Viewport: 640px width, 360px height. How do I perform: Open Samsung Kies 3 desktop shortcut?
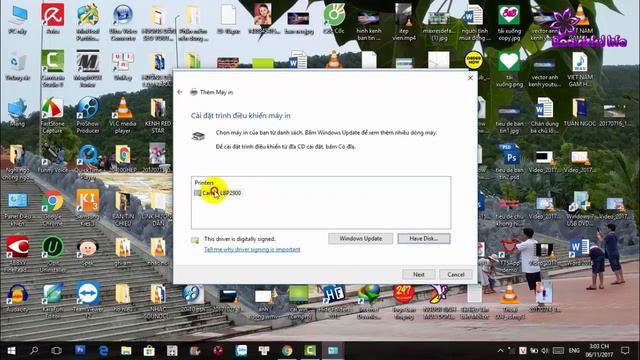88,208
